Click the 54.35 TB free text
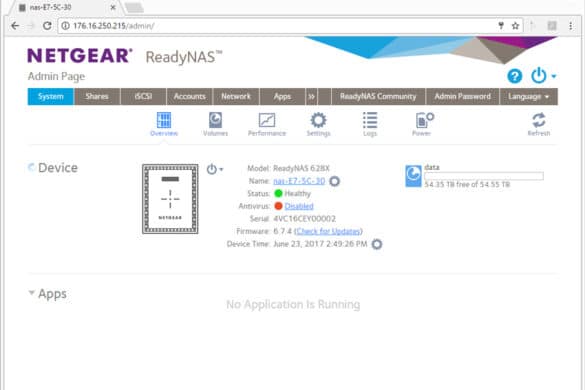Viewport: 585px width, 390px height. click(467, 184)
